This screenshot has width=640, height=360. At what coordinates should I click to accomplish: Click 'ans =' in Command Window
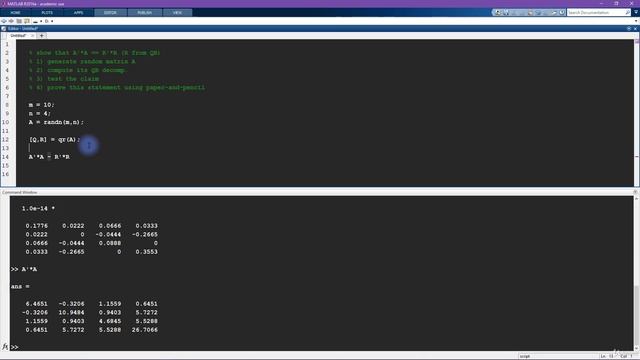[x=20, y=287]
